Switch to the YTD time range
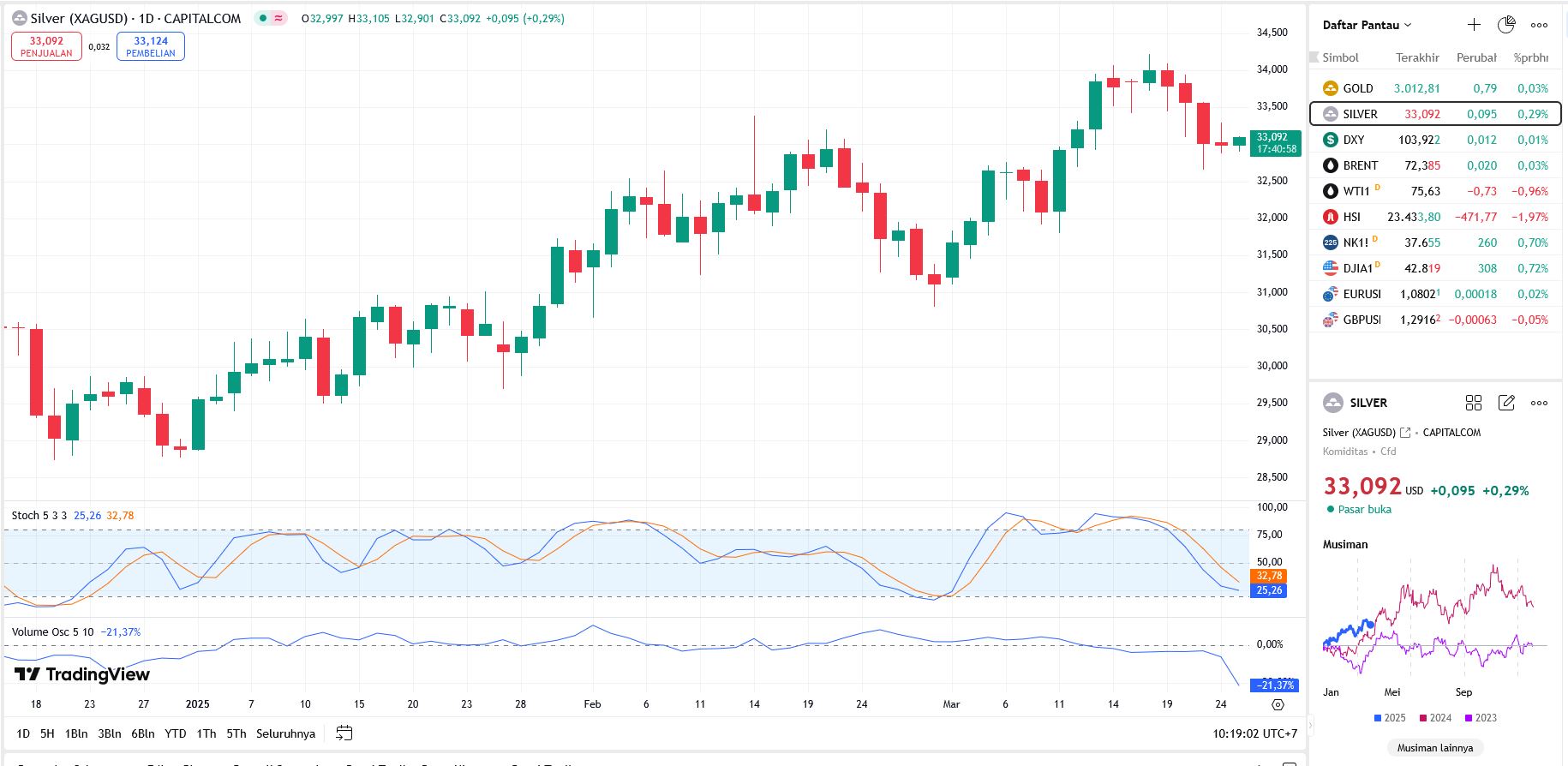Image resolution: width=1568 pixels, height=766 pixels. coord(175,733)
